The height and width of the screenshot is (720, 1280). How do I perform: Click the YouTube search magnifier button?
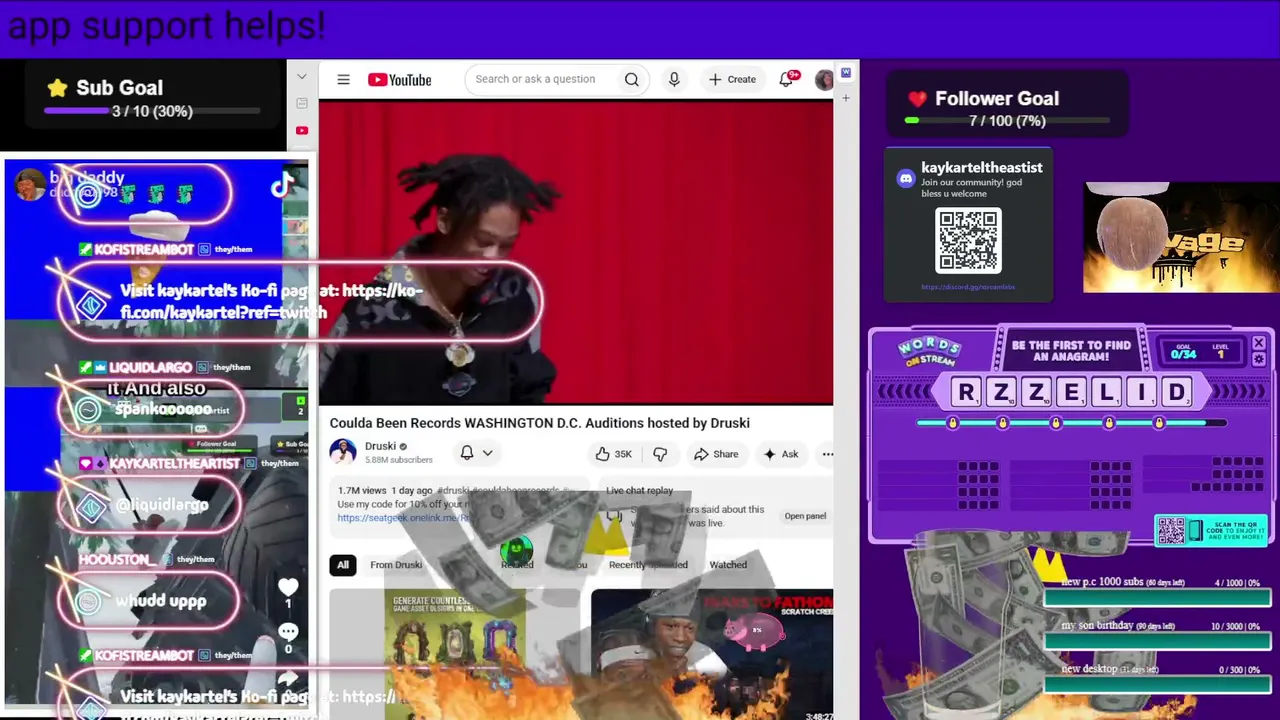[x=631, y=80]
